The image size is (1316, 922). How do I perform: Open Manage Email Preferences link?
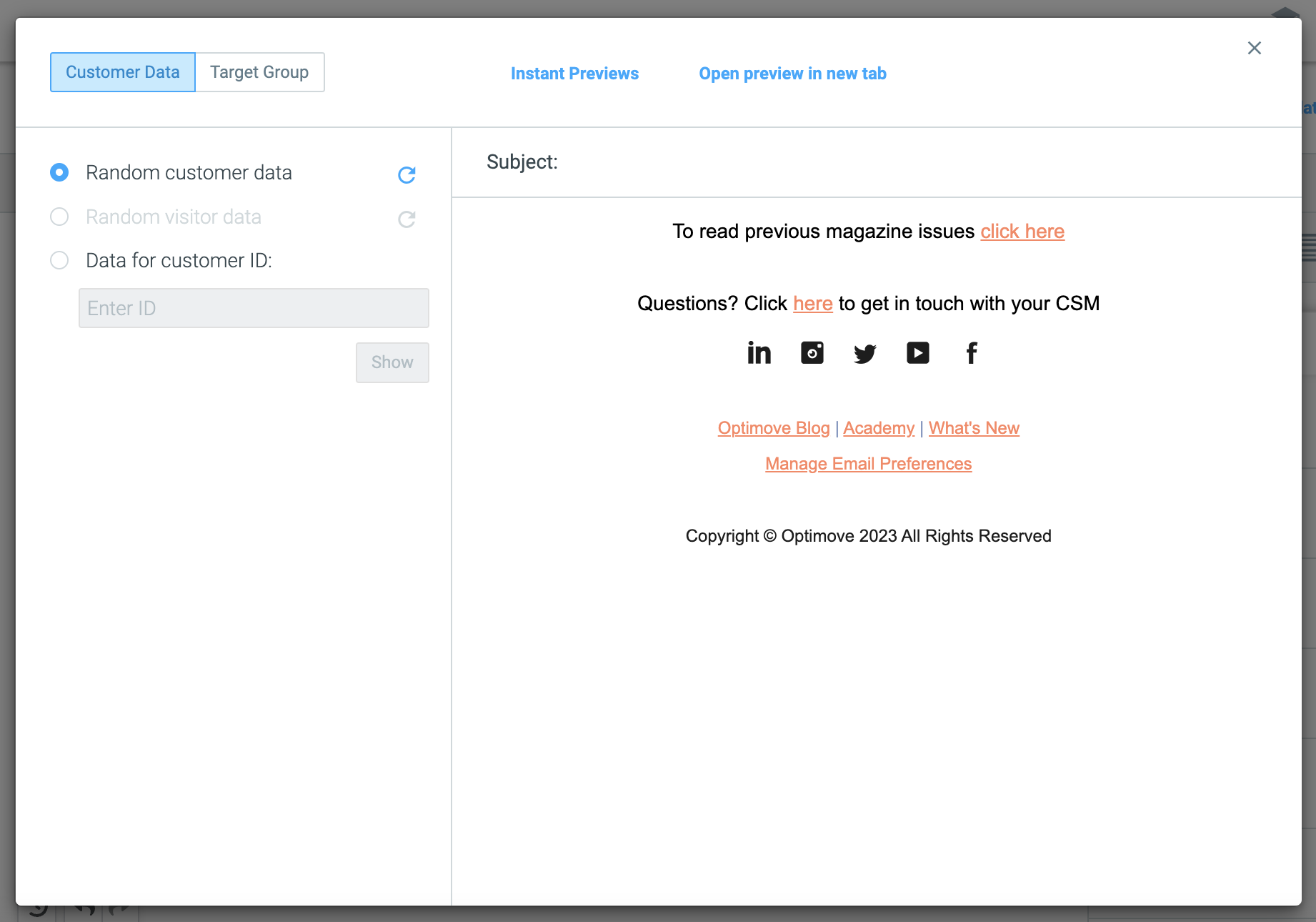pyautogui.click(x=869, y=464)
